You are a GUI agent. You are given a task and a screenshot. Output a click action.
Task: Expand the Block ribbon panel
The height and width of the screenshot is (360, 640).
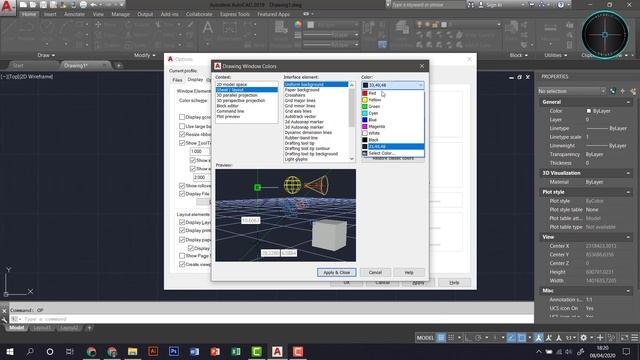518,55
